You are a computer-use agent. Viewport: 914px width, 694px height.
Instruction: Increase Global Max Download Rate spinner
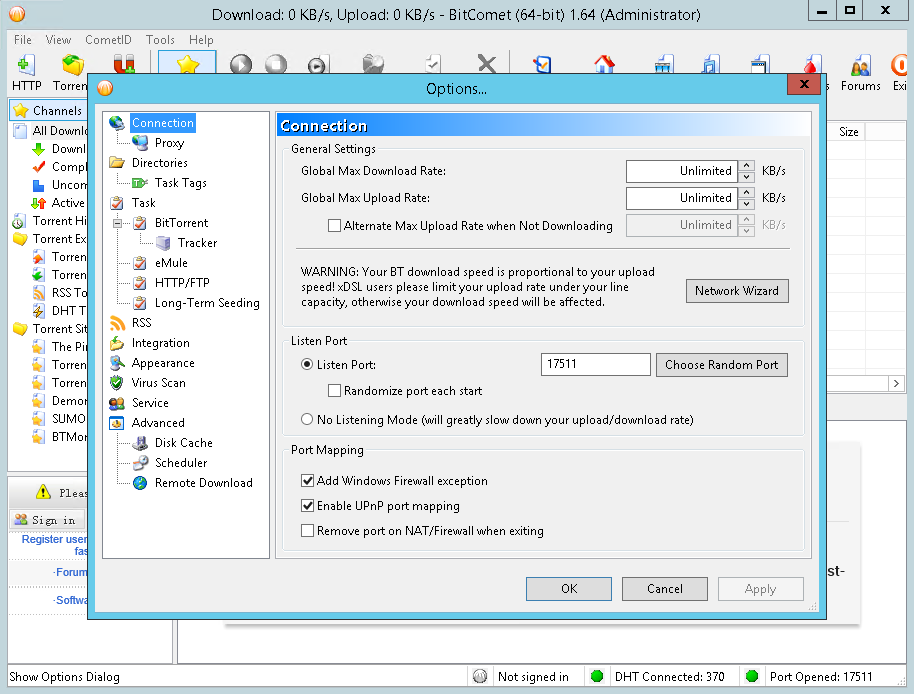(747, 165)
